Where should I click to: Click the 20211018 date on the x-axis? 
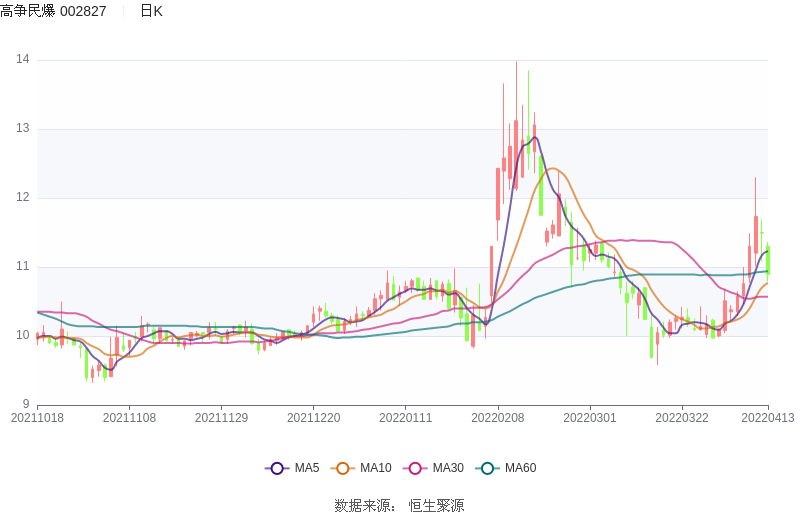pyautogui.click(x=37, y=418)
